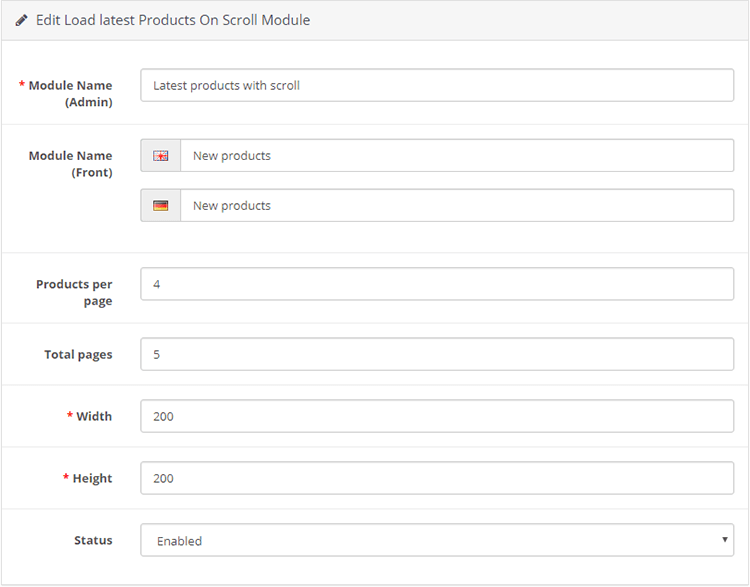The width and height of the screenshot is (750, 587).
Task: Click the Module Name (Admin) label
Action: tap(70, 93)
